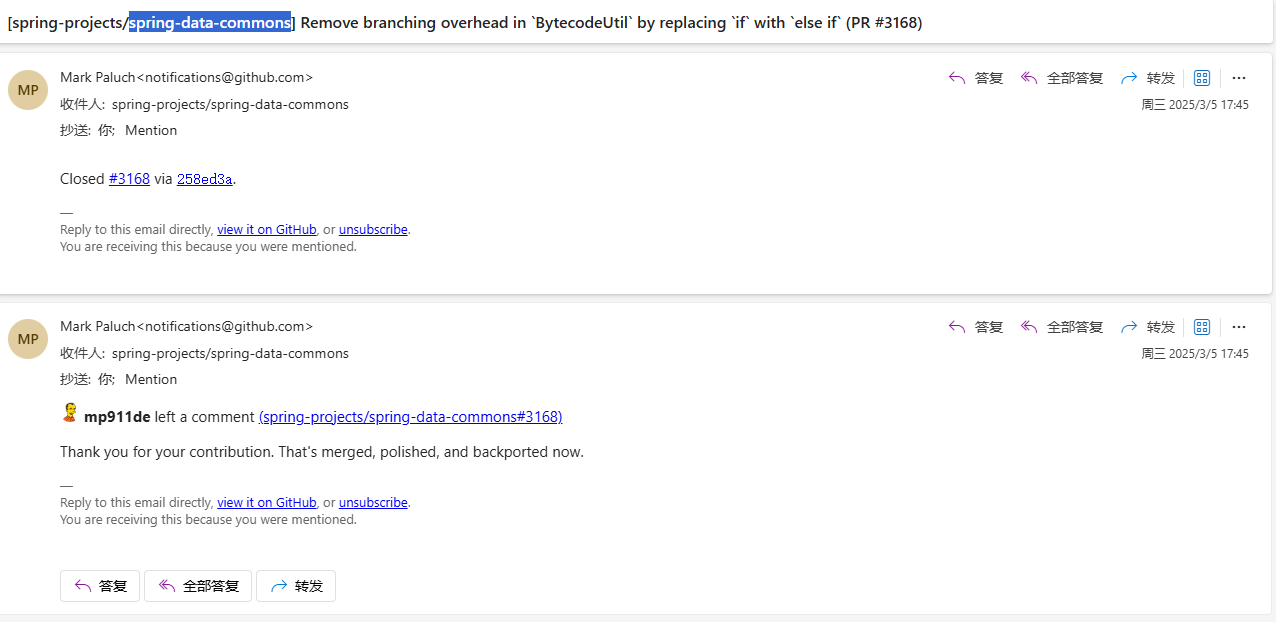
Task: Reply to the first email using 答复
Action: pos(975,78)
